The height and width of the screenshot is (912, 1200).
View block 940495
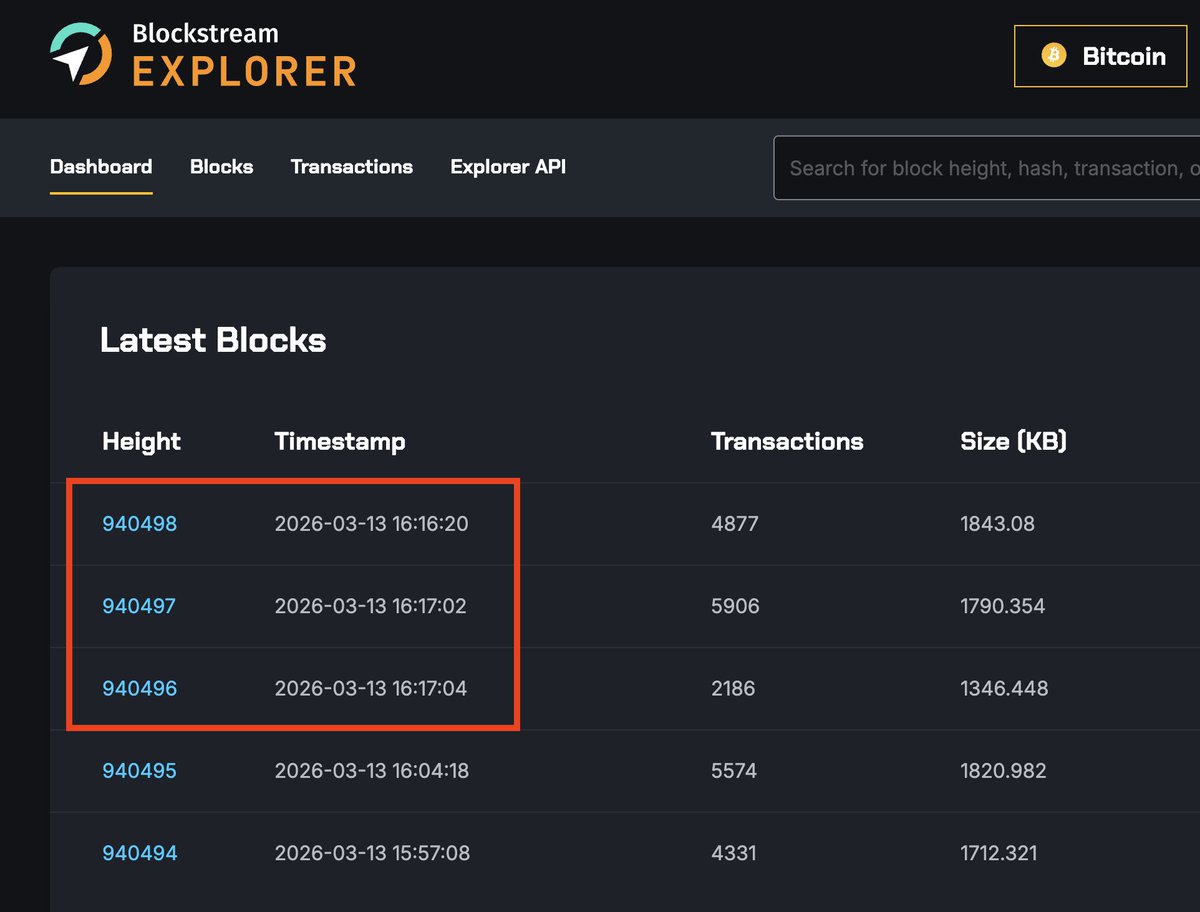(139, 771)
